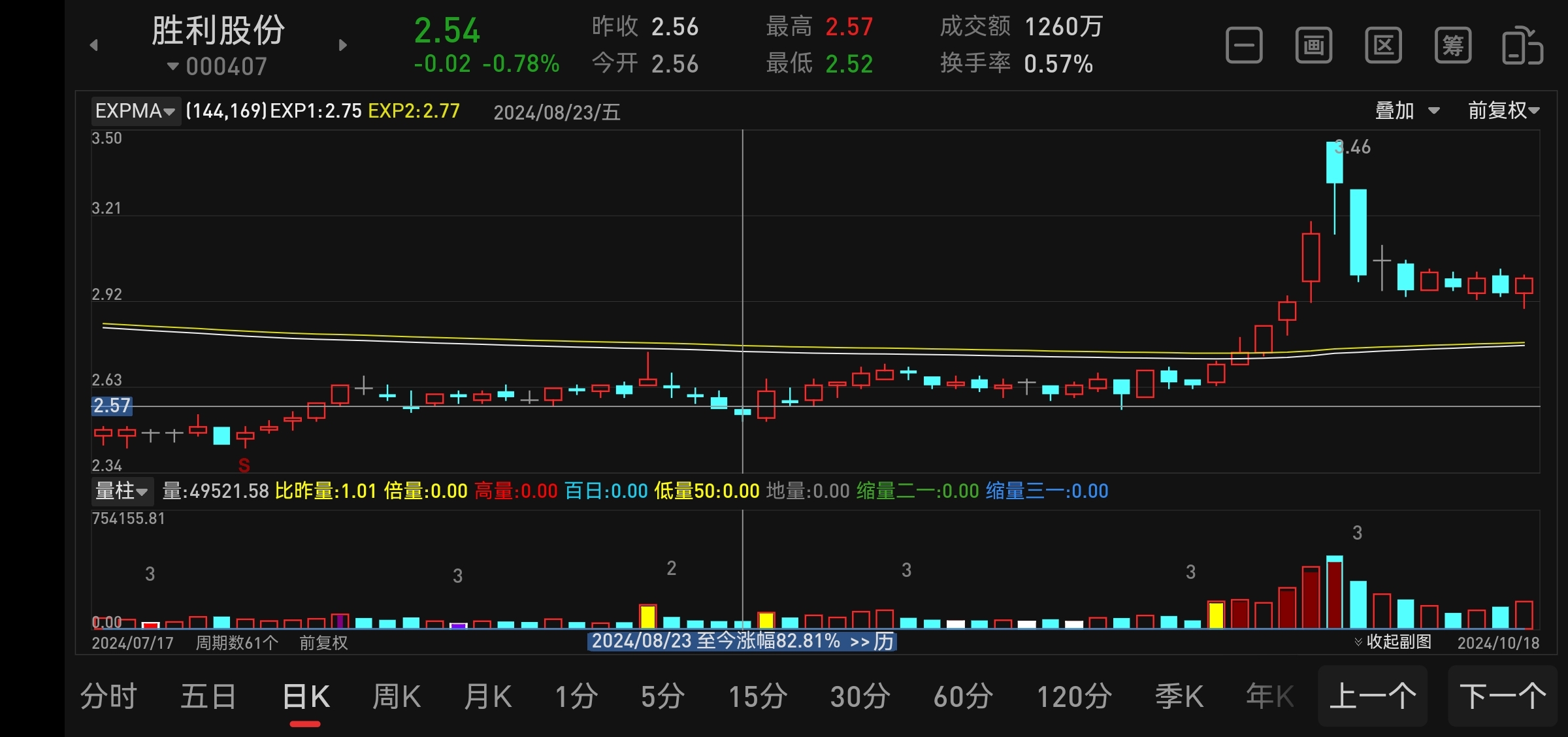This screenshot has height=737, width=1568.
Task: Expand the 前复权 adjustment dropdown
Action: [1503, 110]
